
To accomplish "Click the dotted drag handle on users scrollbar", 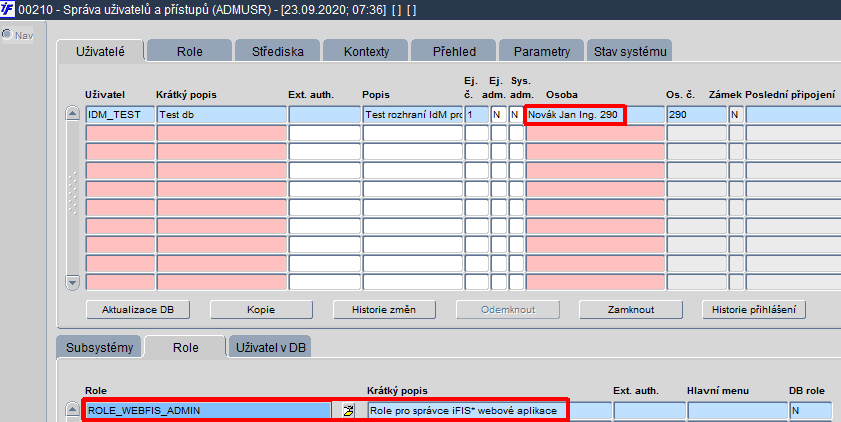I will [72, 193].
